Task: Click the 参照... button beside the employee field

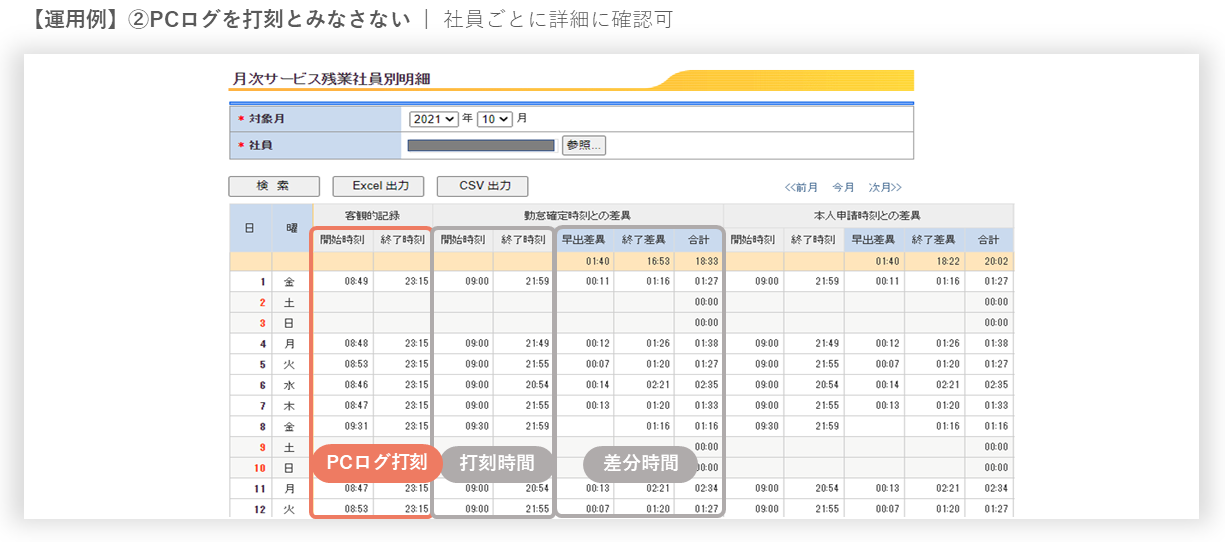Action: [584, 145]
